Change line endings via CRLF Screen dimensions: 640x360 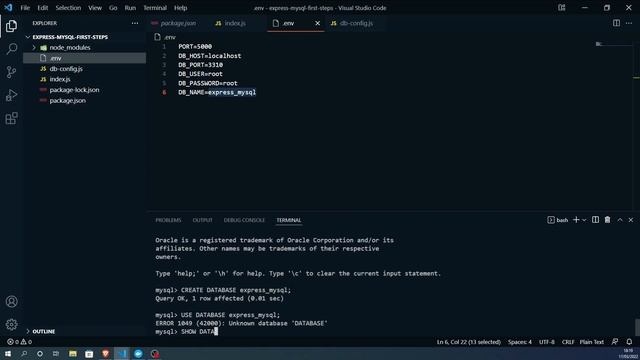tap(568, 342)
